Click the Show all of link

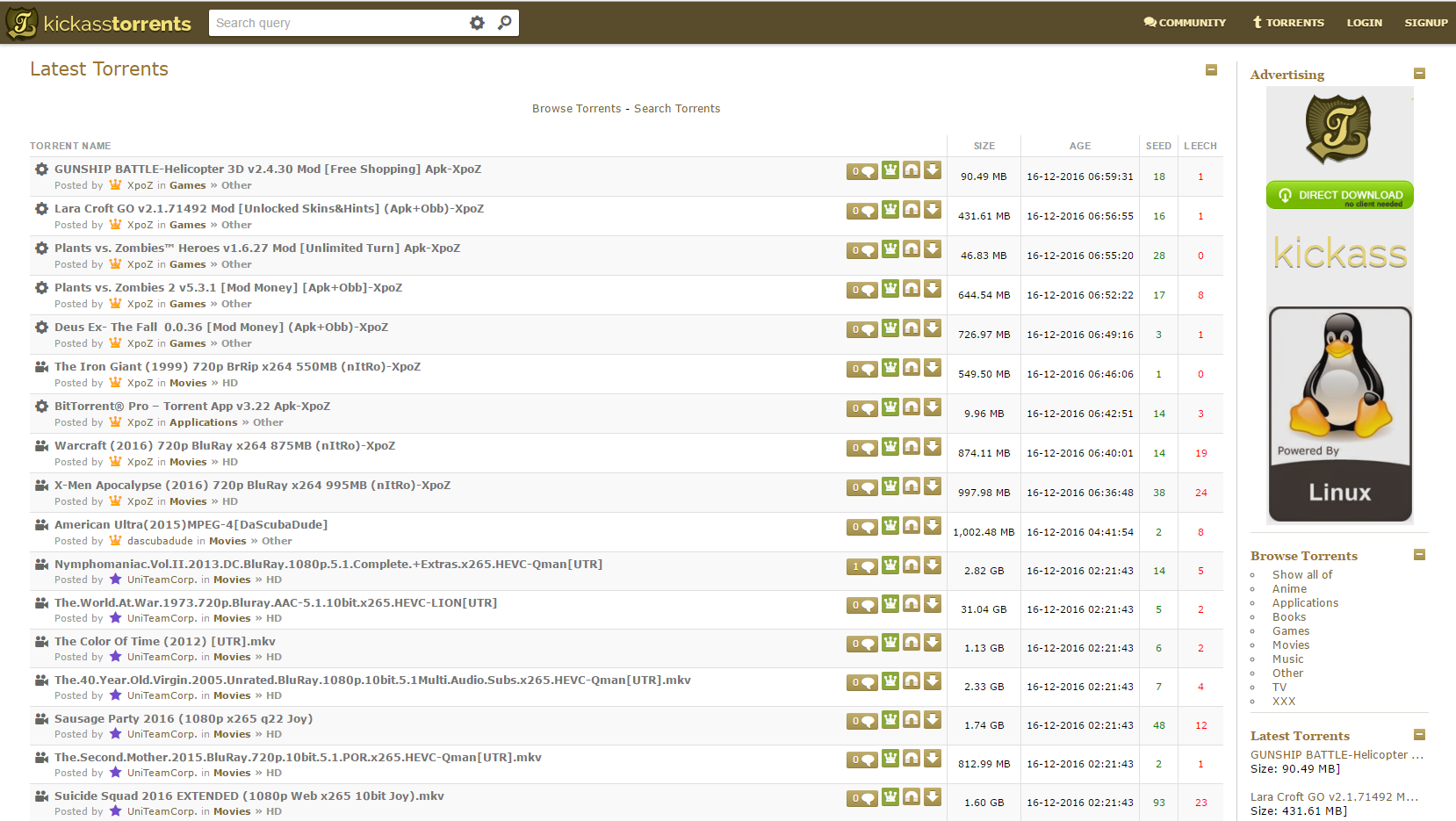[x=1301, y=574]
